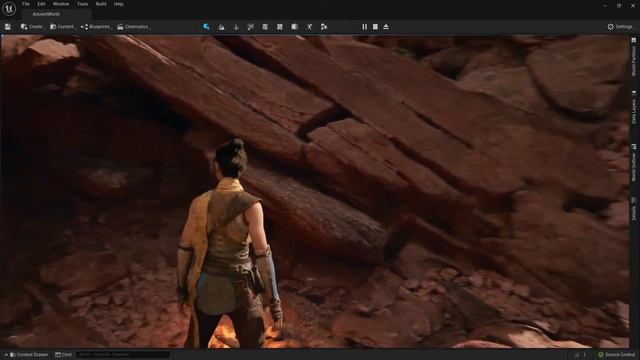Viewport: 640px width, 360px height.
Task: Click the game viewport
Action: pos(315,191)
